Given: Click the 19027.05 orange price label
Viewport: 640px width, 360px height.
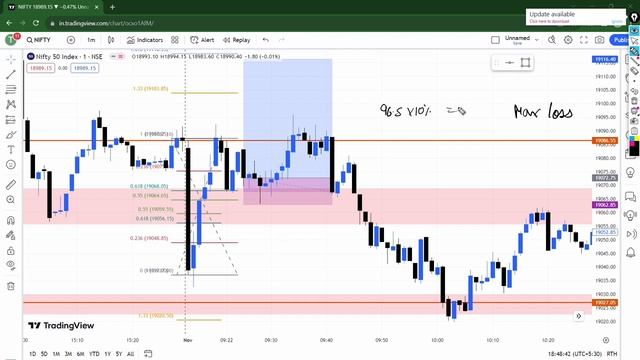Looking at the screenshot, I should point(605,302).
